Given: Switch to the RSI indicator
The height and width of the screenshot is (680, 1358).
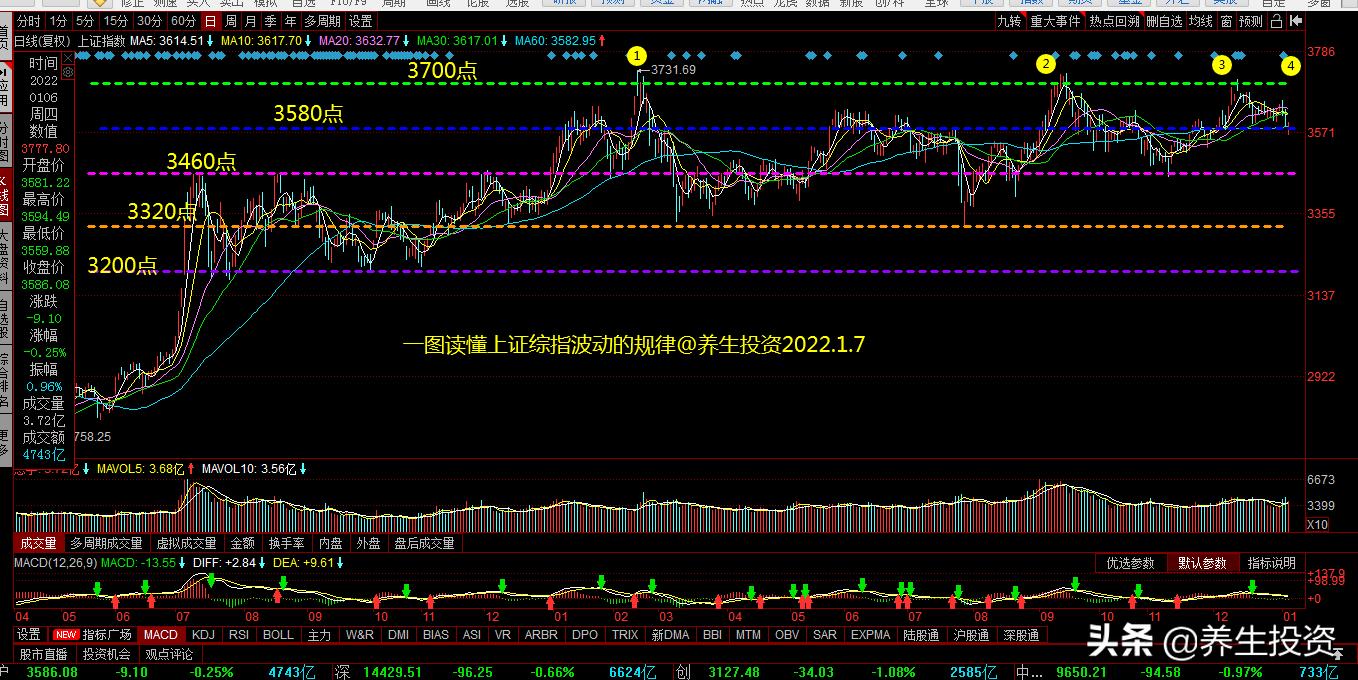Looking at the screenshot, I should click(x=239, y=634).
